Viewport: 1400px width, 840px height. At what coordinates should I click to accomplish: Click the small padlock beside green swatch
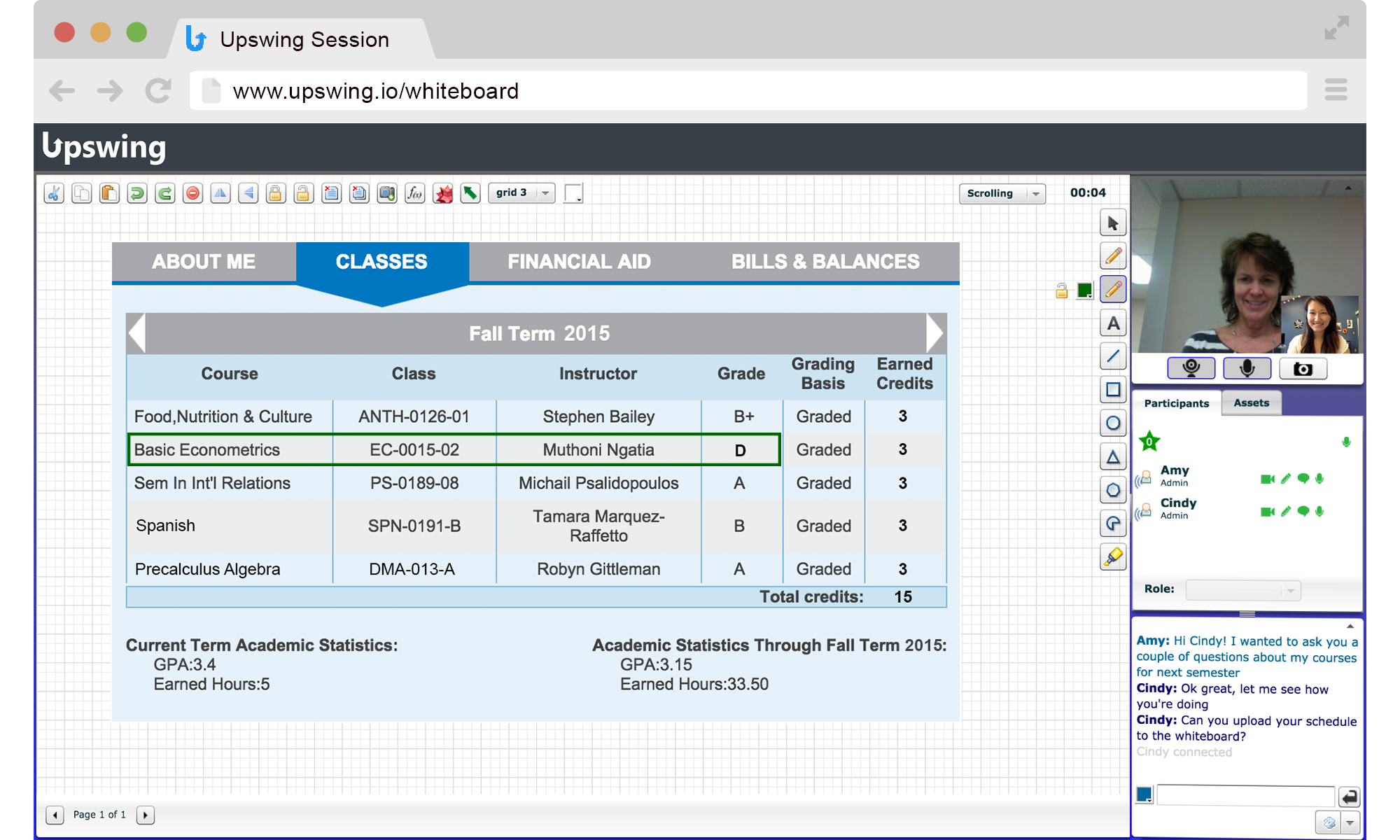pyautogui.click(x=1062, y=290)
